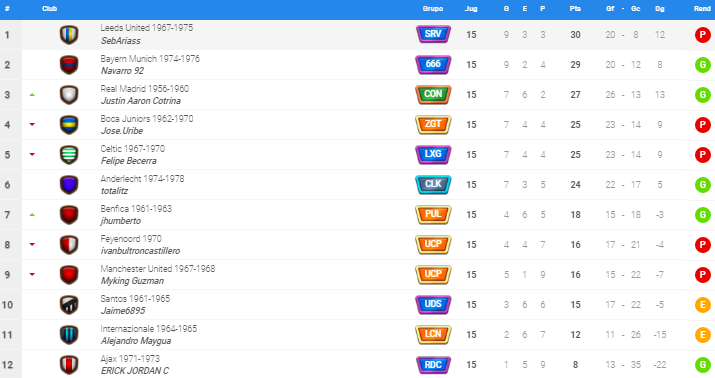Select the Santos black-and-white shield icon
The width and height of the screenshot is (715, 378).
69,305
